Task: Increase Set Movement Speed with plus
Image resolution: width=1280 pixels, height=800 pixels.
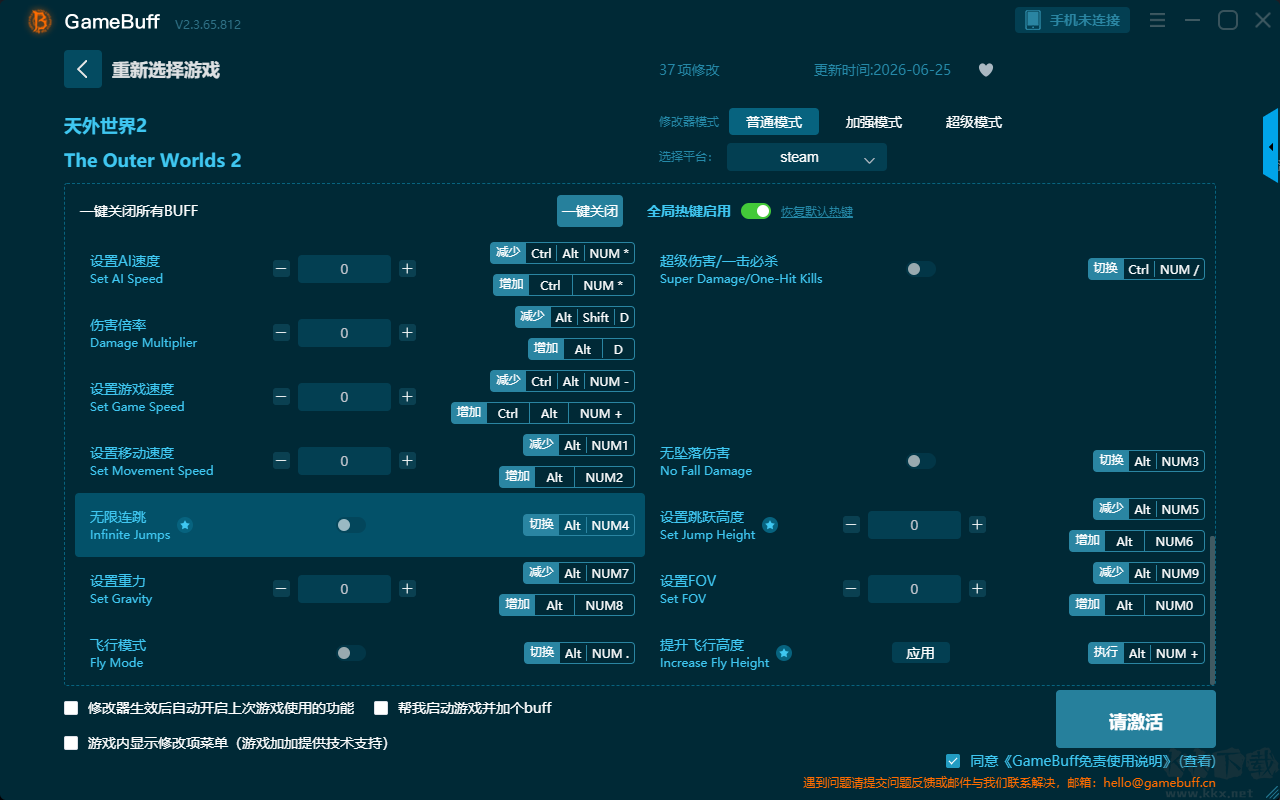Action: click(407, 461)
